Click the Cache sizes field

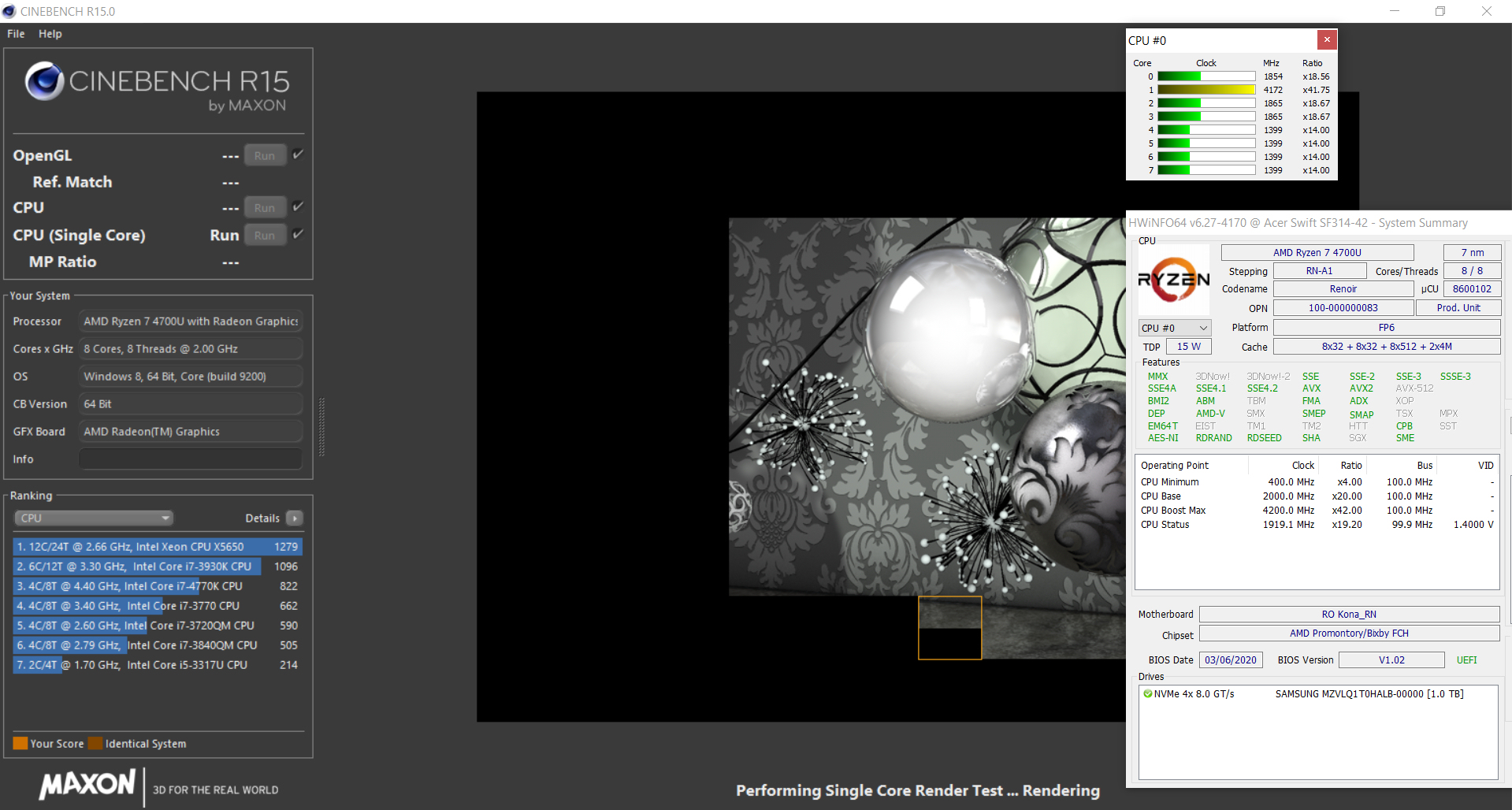point(1387,347)
